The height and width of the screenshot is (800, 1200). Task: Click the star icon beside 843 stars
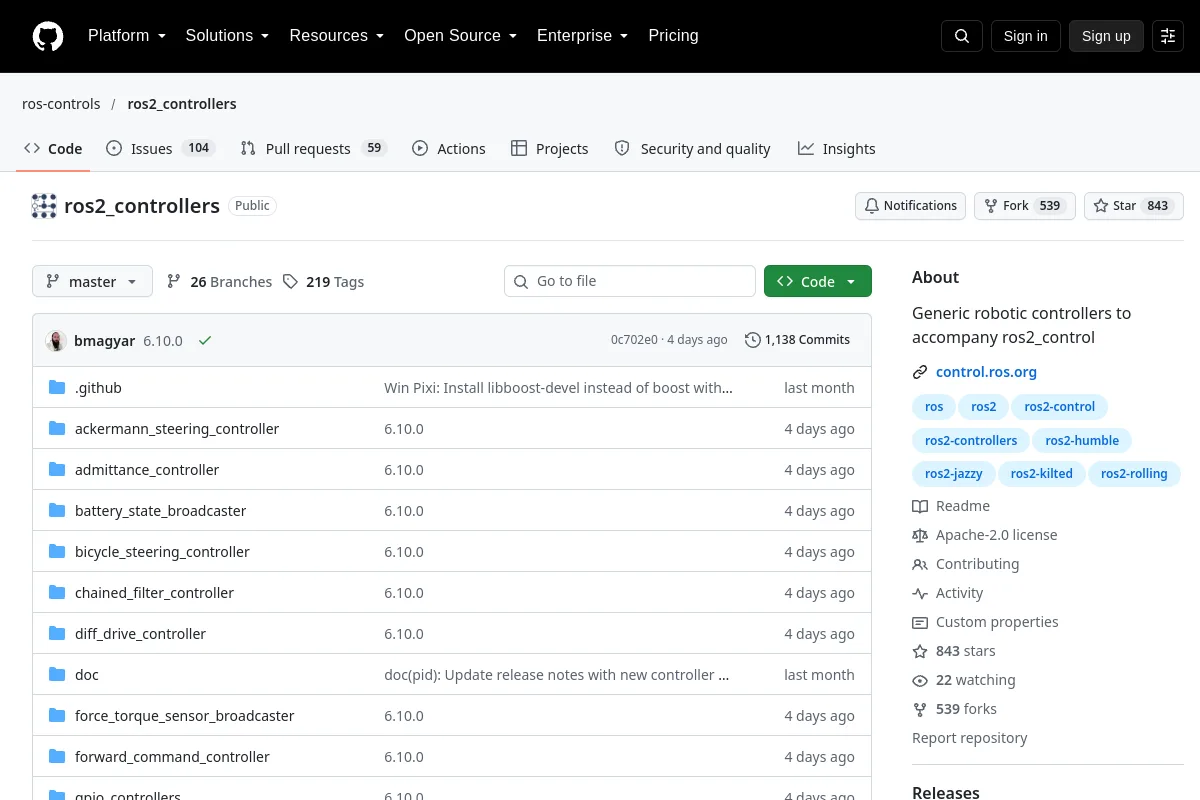tap(920, 651)
